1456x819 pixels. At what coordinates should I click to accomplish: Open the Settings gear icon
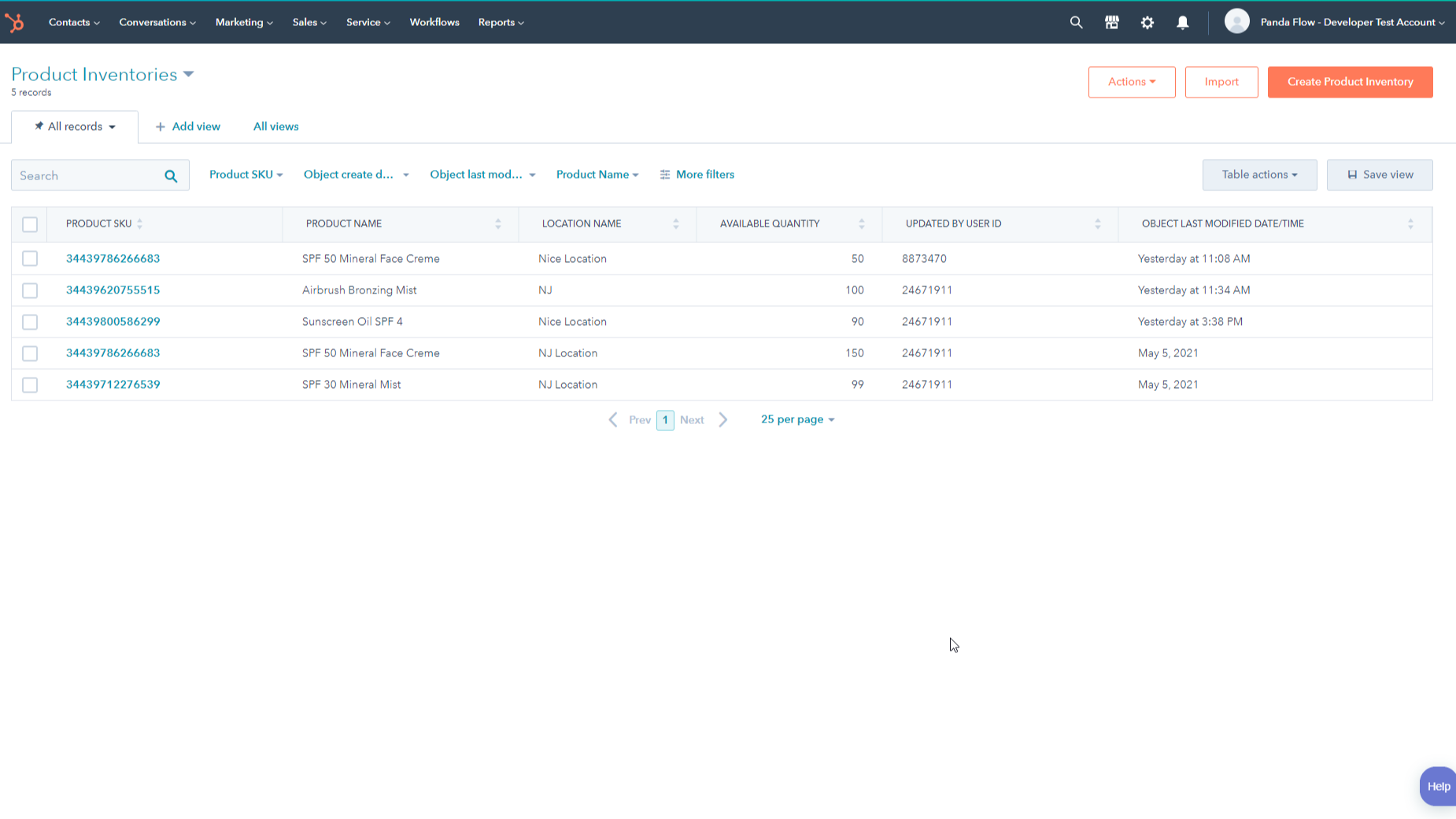pyautogui.click(x=1147, y=22)
